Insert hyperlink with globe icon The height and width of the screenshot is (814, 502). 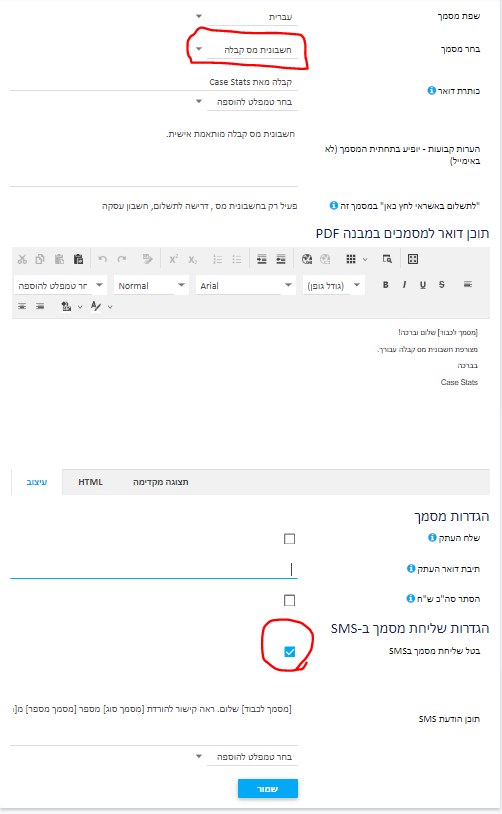[307, 259]
